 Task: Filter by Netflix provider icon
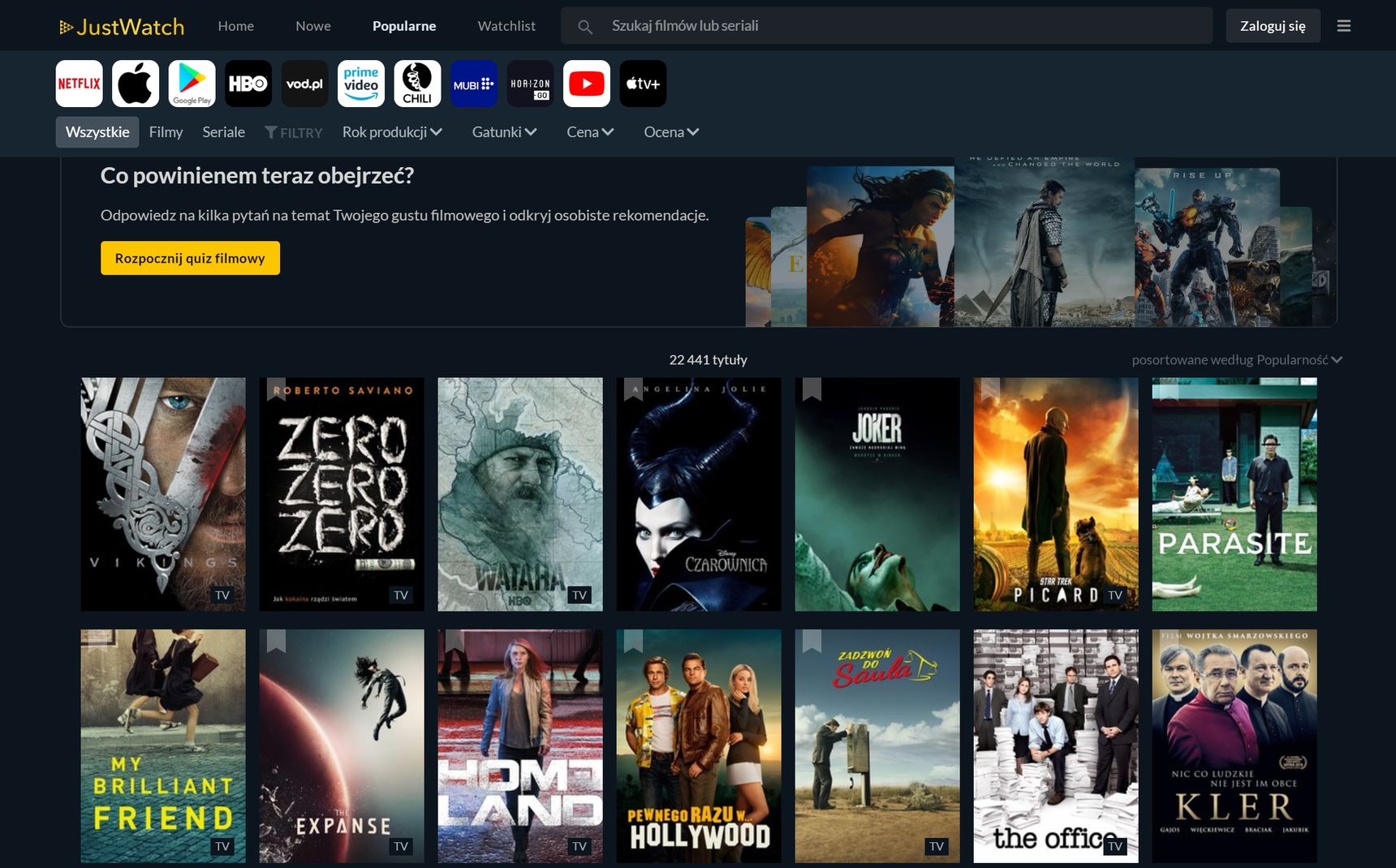point(80,84)
